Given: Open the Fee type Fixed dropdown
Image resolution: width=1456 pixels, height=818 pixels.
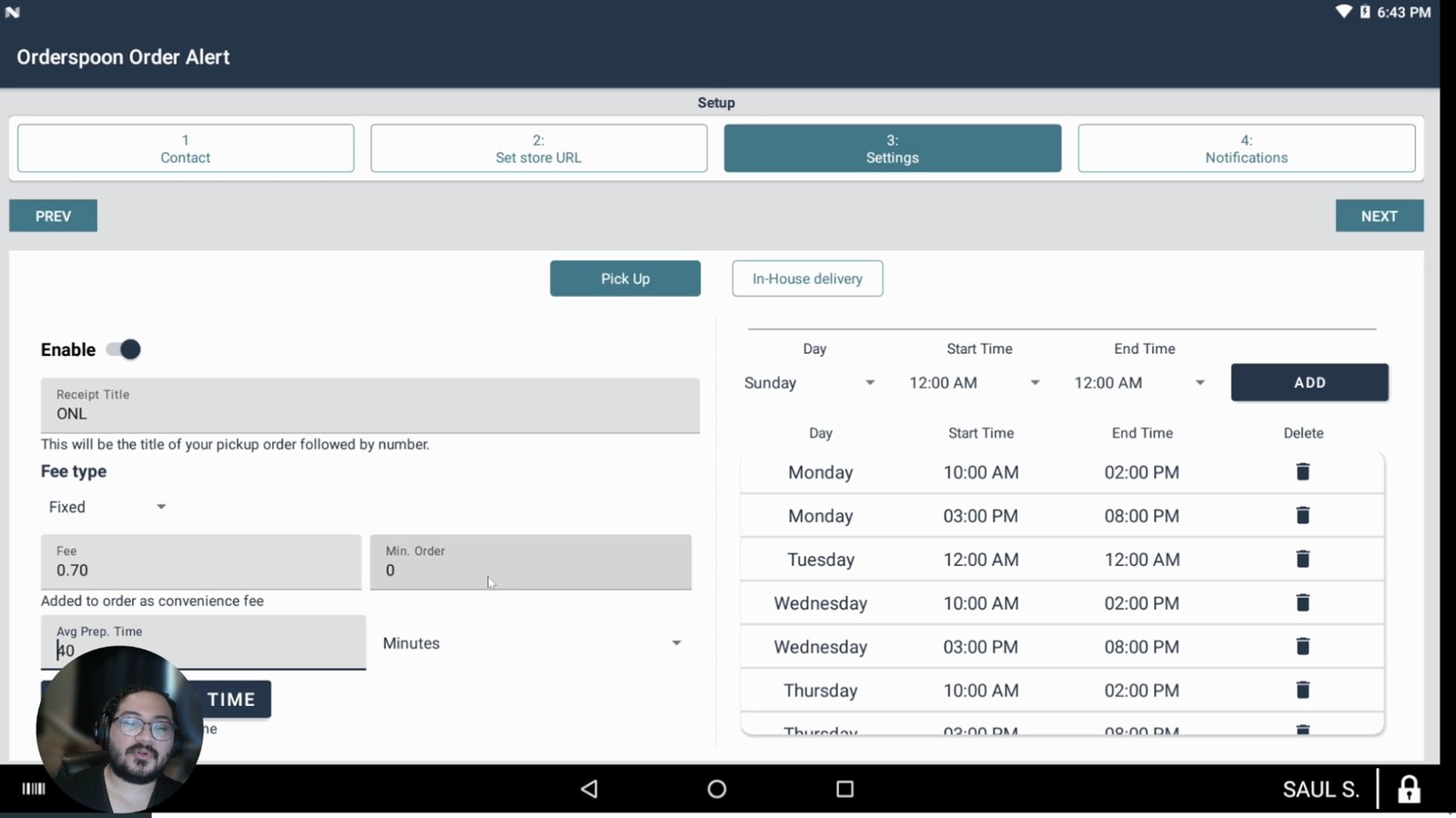Looking at the screenshot, I should 107,507.
